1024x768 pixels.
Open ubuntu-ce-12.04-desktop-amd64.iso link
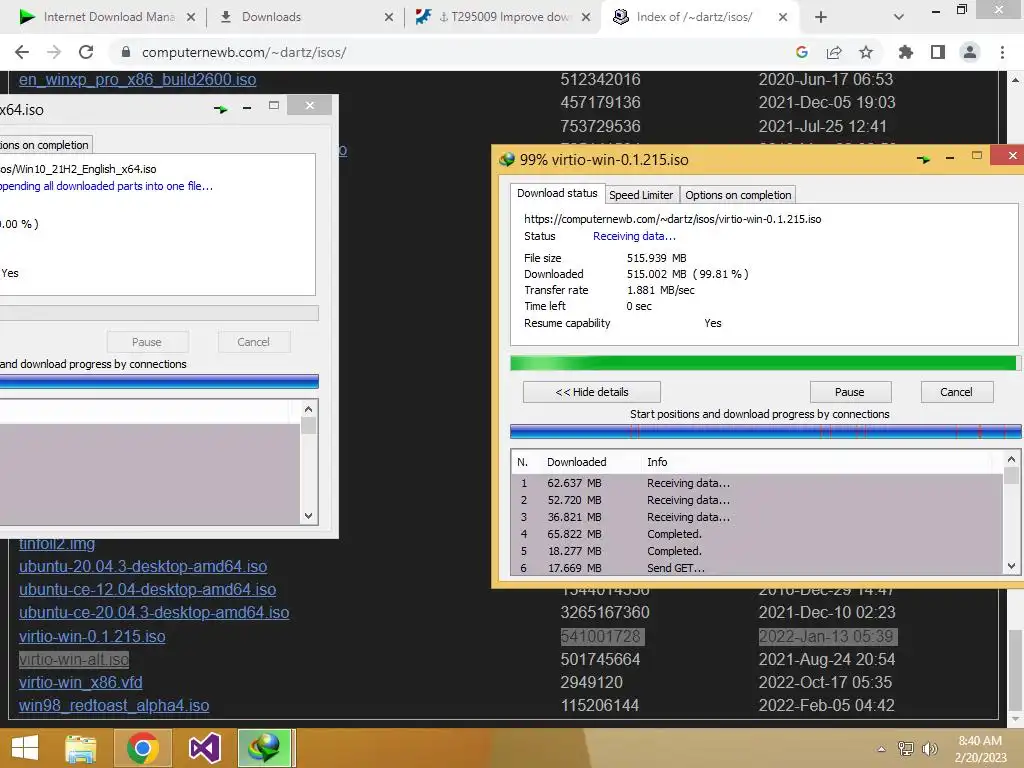(148, 590)
